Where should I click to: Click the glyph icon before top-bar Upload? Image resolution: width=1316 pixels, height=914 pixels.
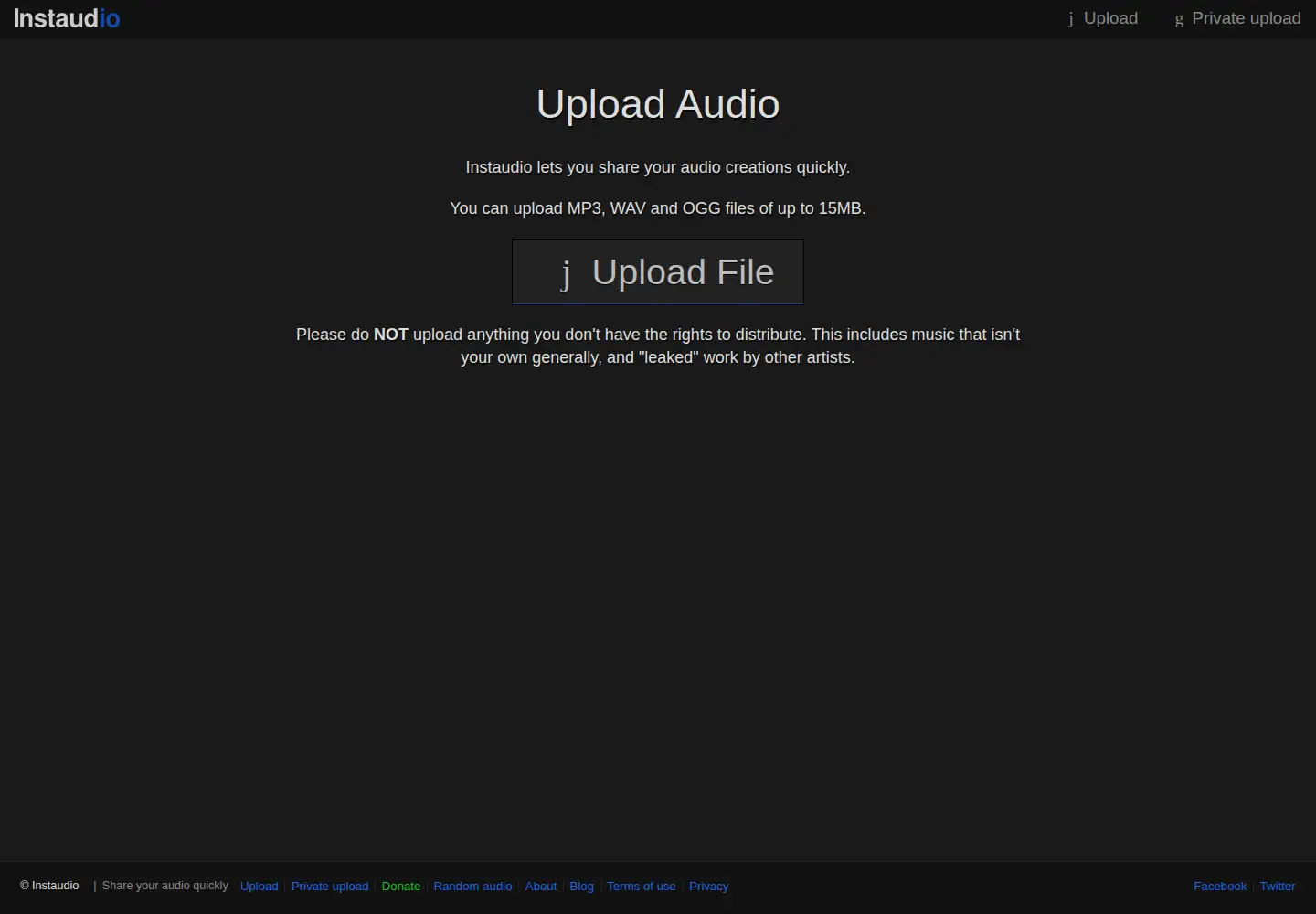click(x=1071, y=19)
